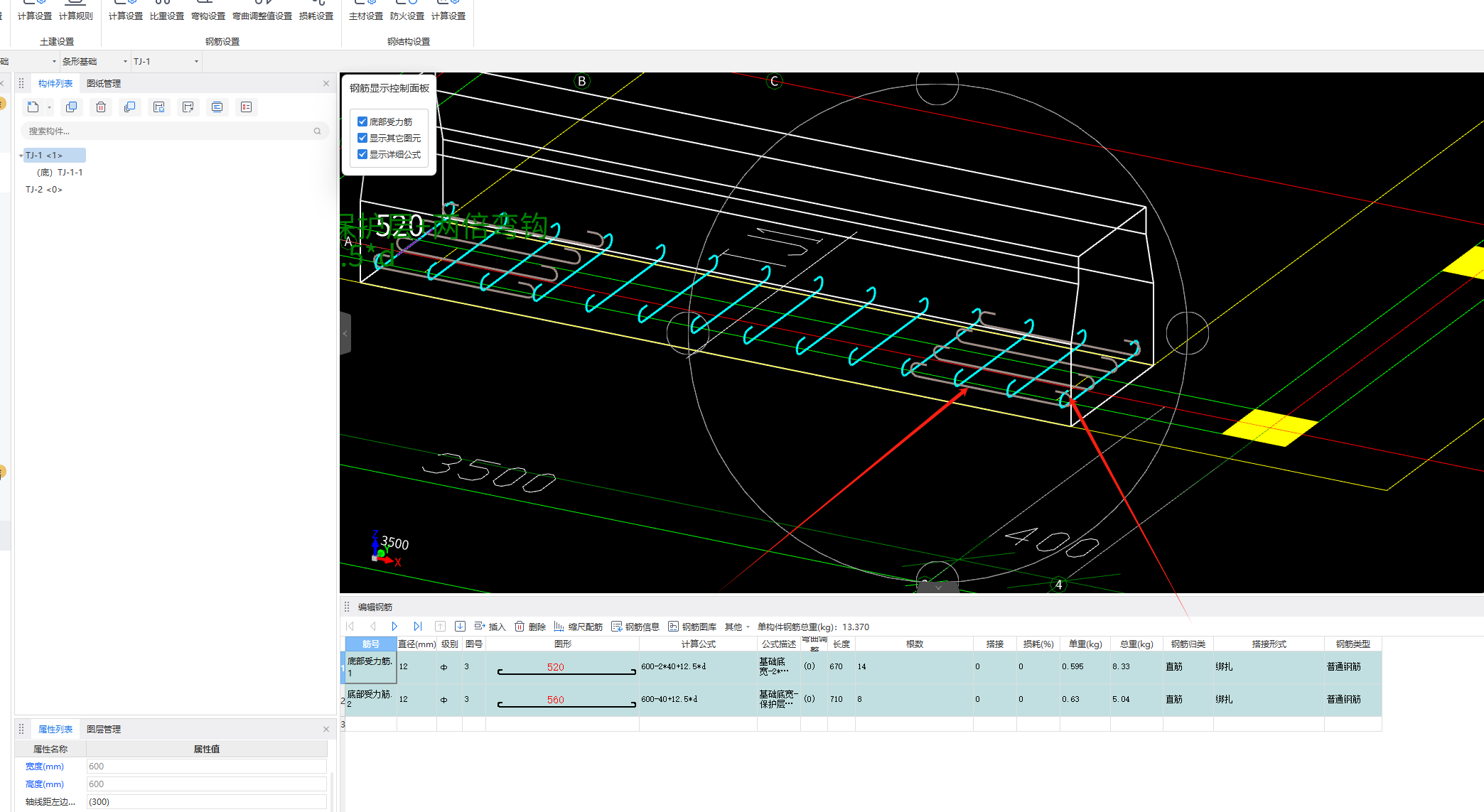Click the 高度(mm) value field
The image size is (1484, 812).
coord(206,784)
